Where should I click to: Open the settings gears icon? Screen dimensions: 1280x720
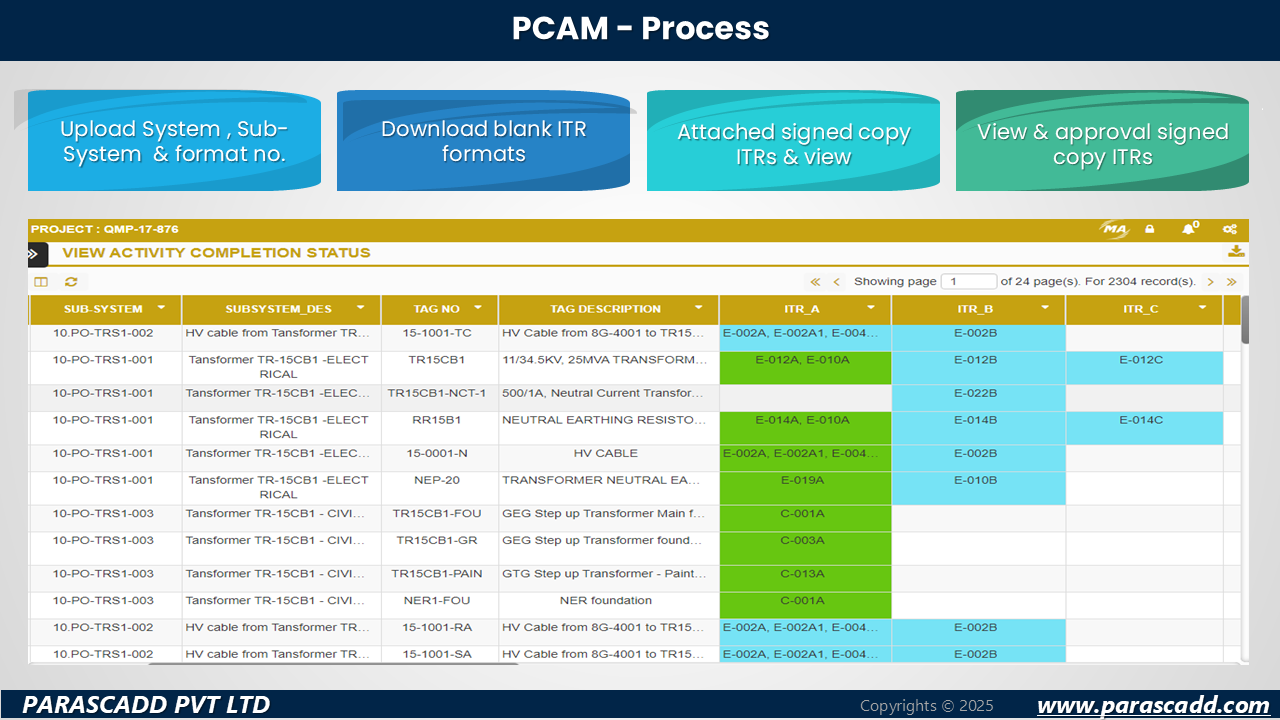point(1230,229)
